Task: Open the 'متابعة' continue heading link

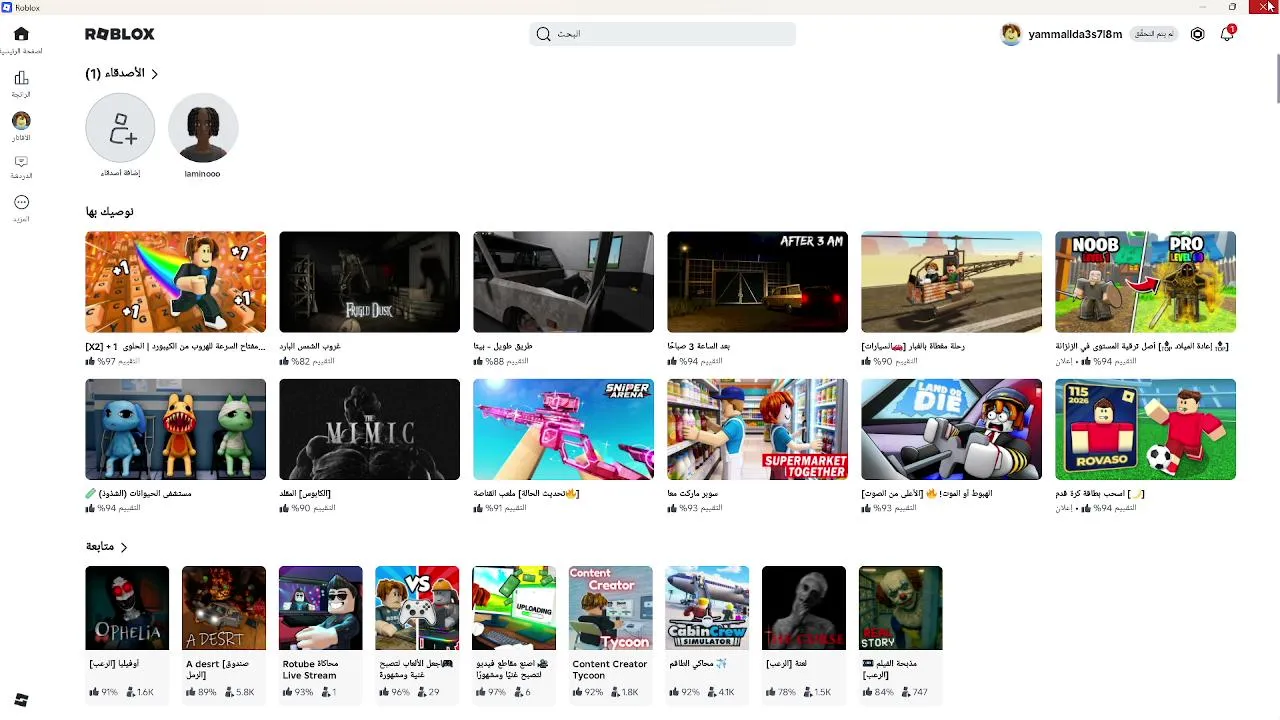Action: coord(99,547)
